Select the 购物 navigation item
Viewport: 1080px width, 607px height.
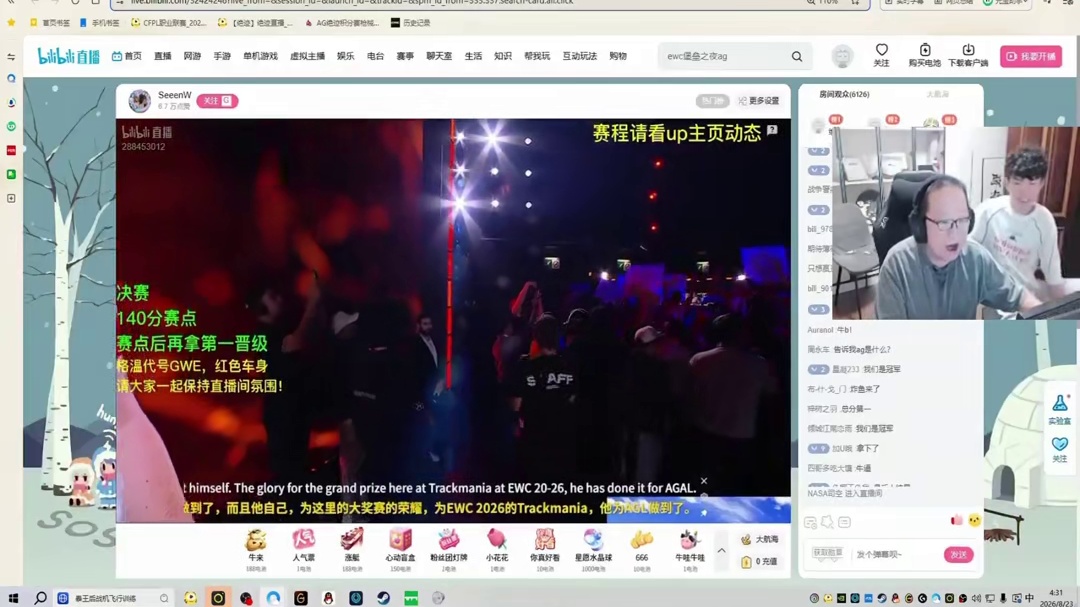click(x=618, y=56)
